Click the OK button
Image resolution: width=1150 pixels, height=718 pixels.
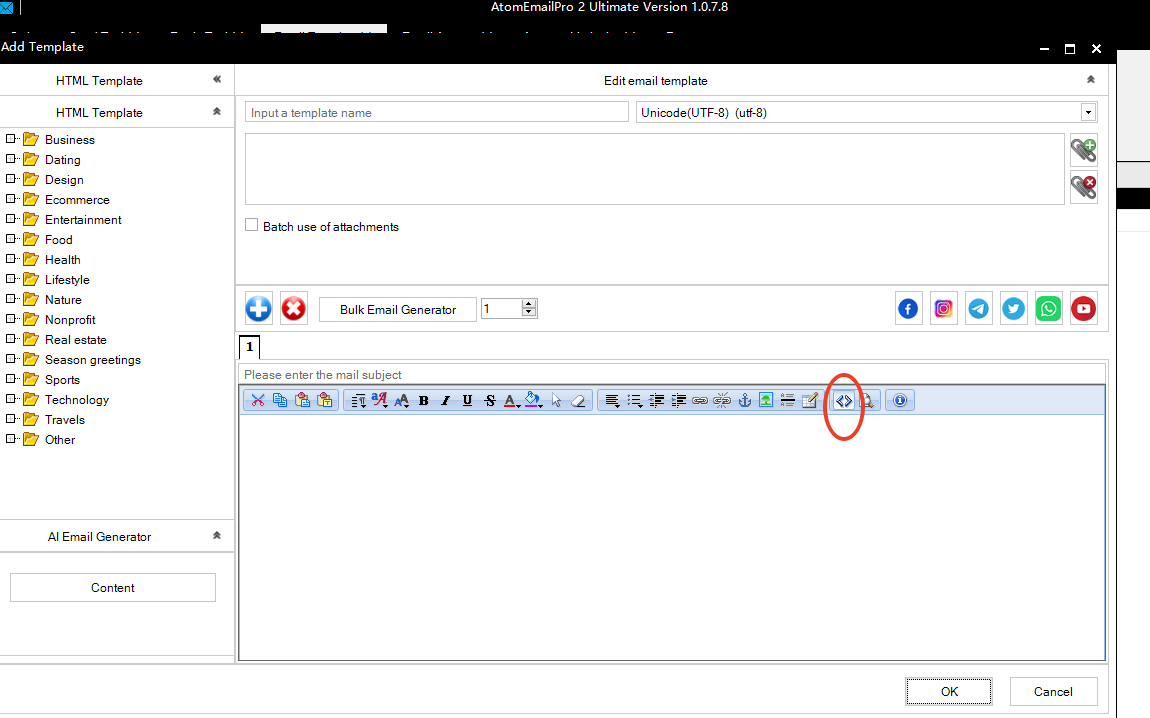[x=949, y=692]
